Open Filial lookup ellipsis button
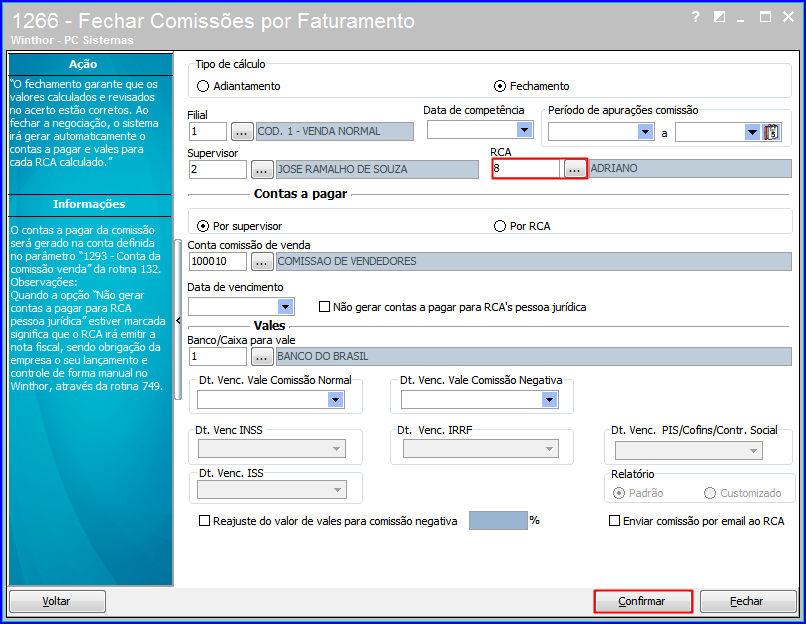The height and width of the screenshot is (624, 806). (x=242, y=132)
